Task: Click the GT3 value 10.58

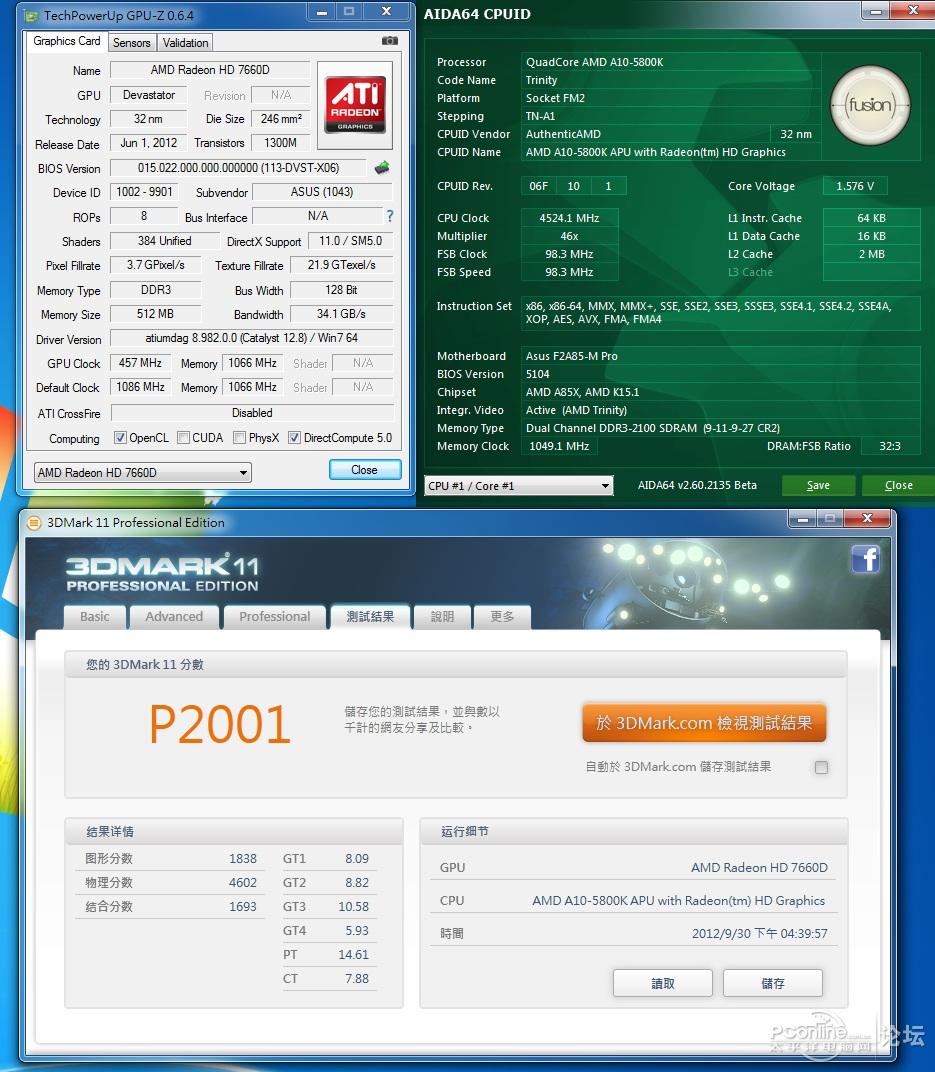Action: [353, 907]
